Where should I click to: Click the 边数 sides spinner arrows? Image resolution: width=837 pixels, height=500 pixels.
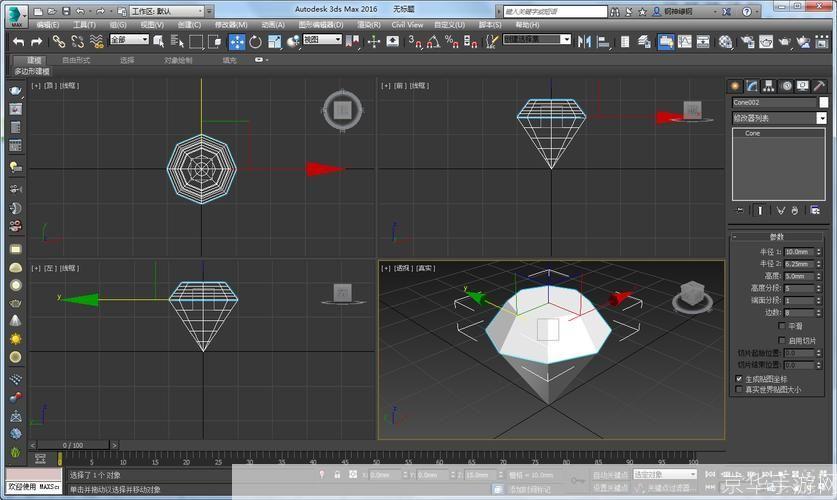(819, 313)
